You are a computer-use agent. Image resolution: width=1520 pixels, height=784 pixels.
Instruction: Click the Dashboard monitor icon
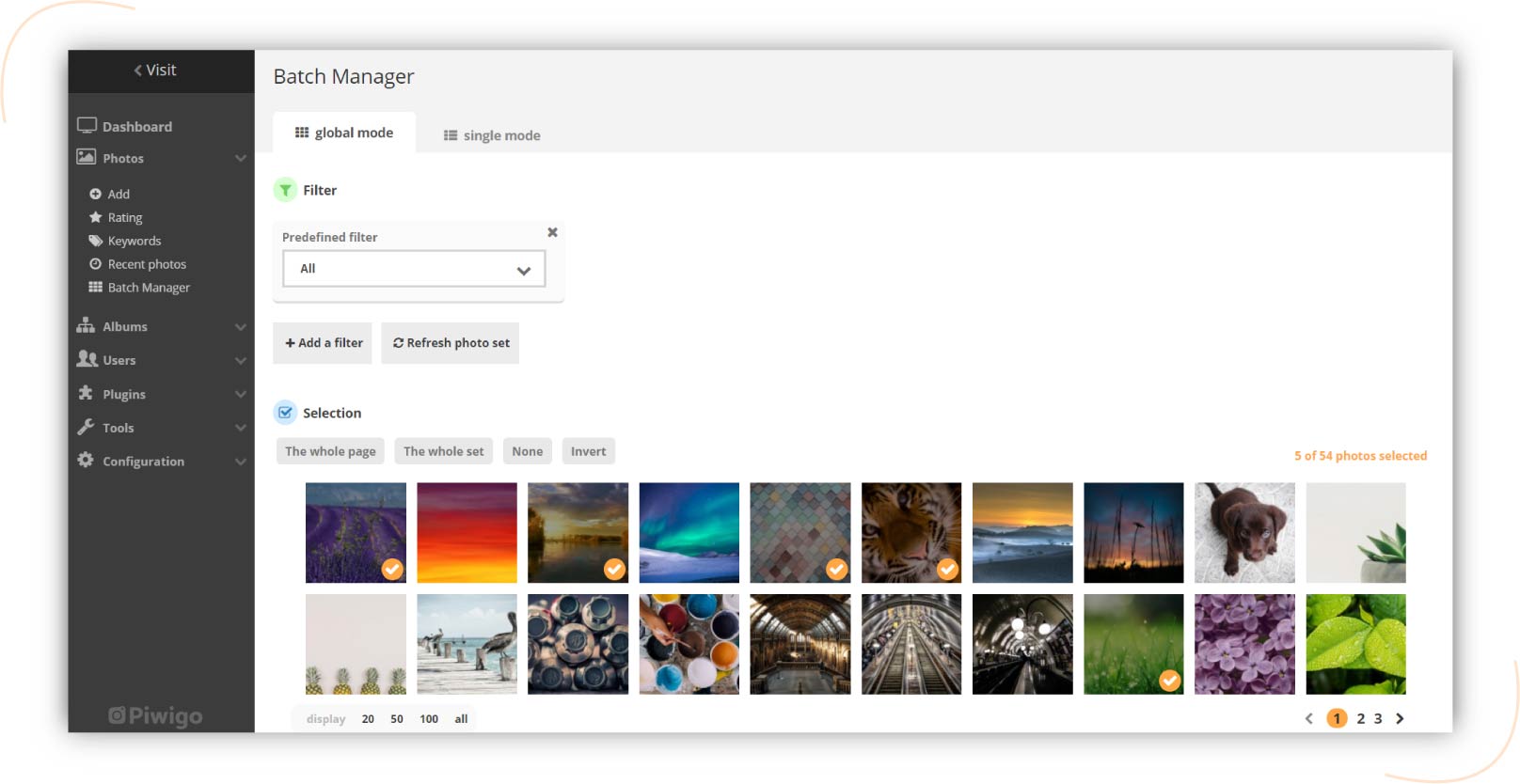pyautogui.click(x=87, y=126)
